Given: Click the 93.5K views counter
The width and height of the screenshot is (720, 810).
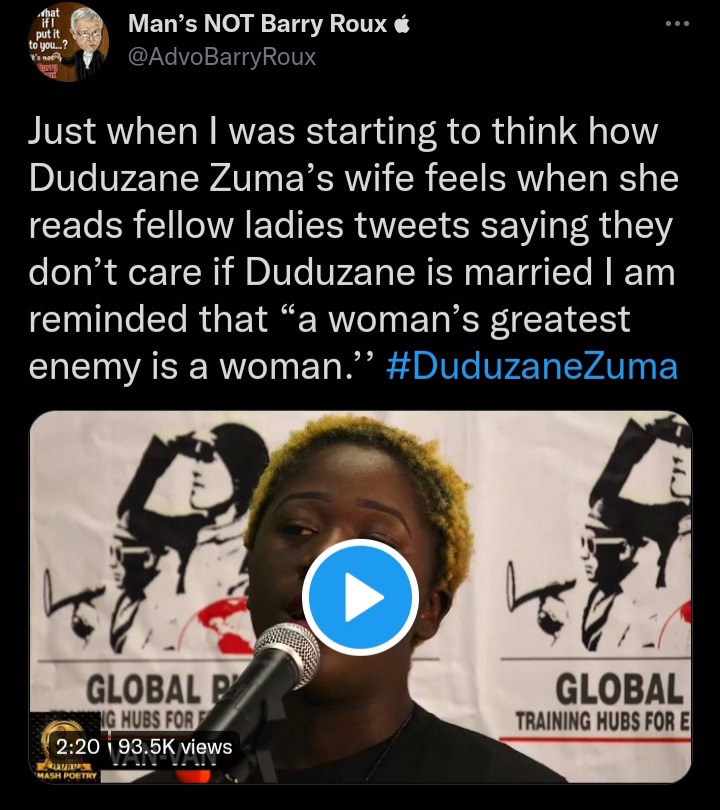Looking at the screenshot, I should click(176, 746).
